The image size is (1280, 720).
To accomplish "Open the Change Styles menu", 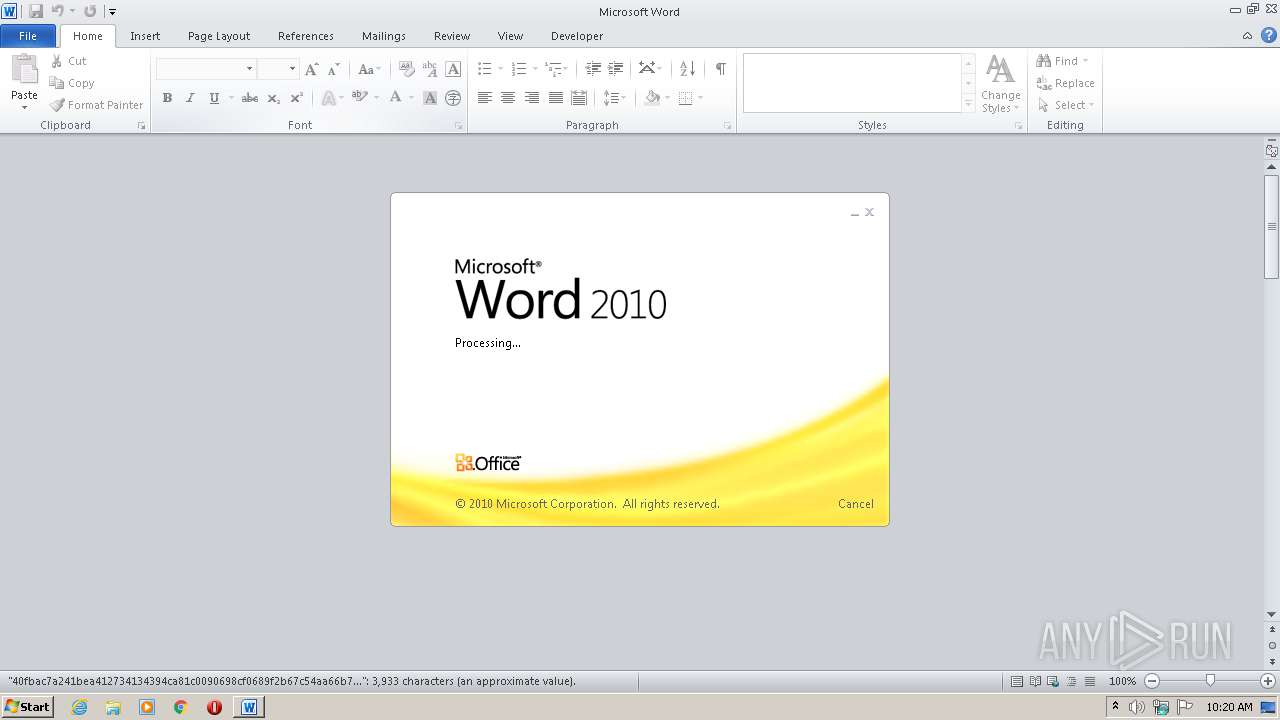I will (1000, 84).
